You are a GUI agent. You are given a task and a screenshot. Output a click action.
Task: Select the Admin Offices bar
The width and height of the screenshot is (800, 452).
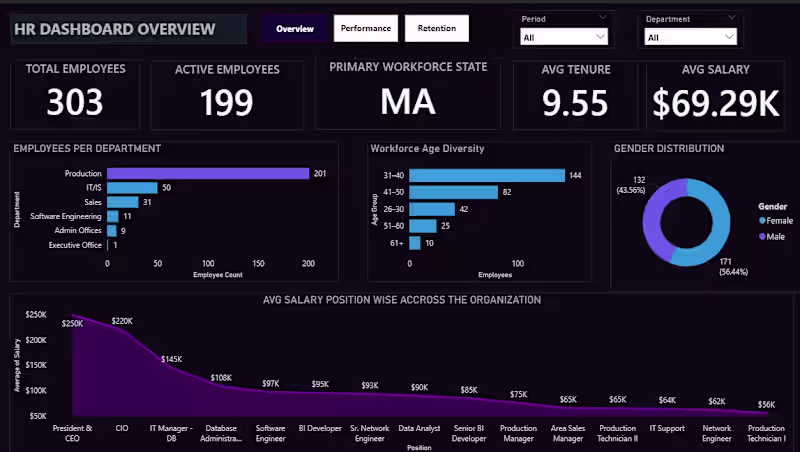[x=112, y=231]
